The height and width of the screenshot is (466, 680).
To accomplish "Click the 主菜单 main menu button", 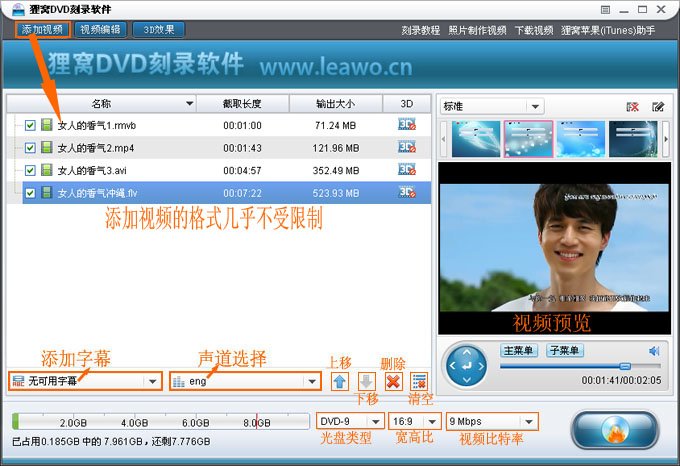I will (519, 350).
